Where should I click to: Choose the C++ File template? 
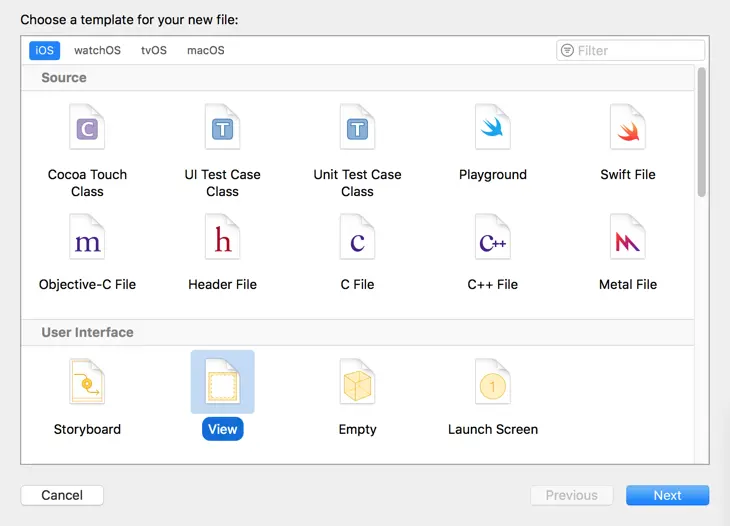(x=492, y=239)
